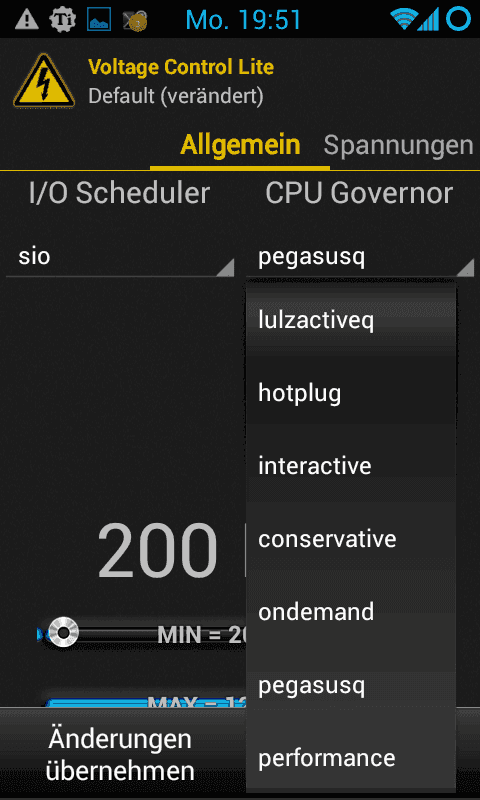
Task: Choose lulzactiveq from governor list
Action: tap(351, 320)
